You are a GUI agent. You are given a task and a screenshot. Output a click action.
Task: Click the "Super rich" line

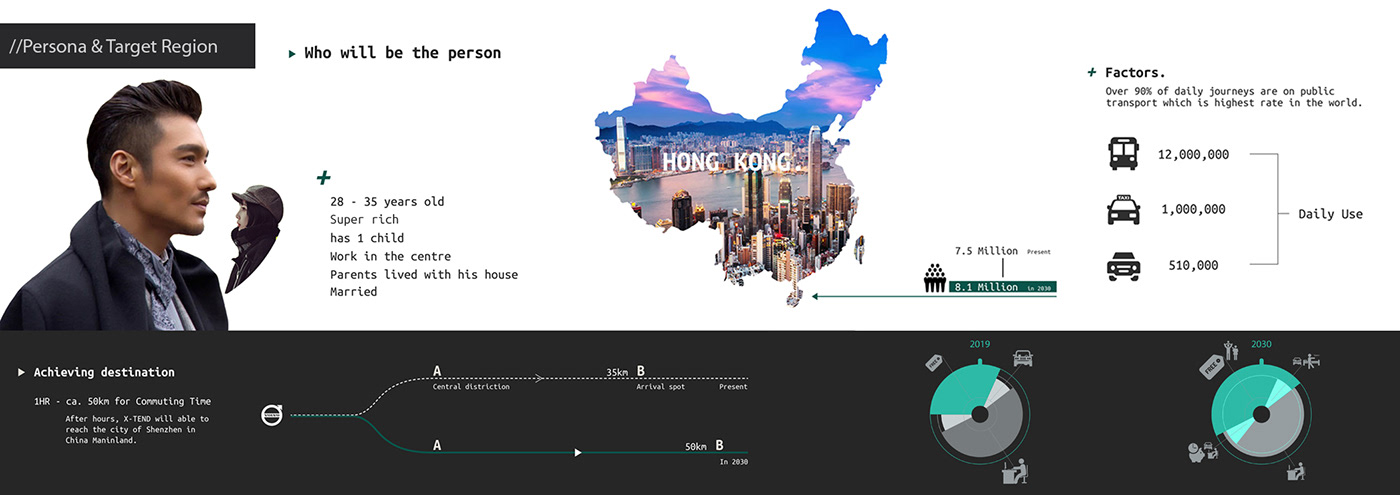pyautogui.click(x=364, y=219)
